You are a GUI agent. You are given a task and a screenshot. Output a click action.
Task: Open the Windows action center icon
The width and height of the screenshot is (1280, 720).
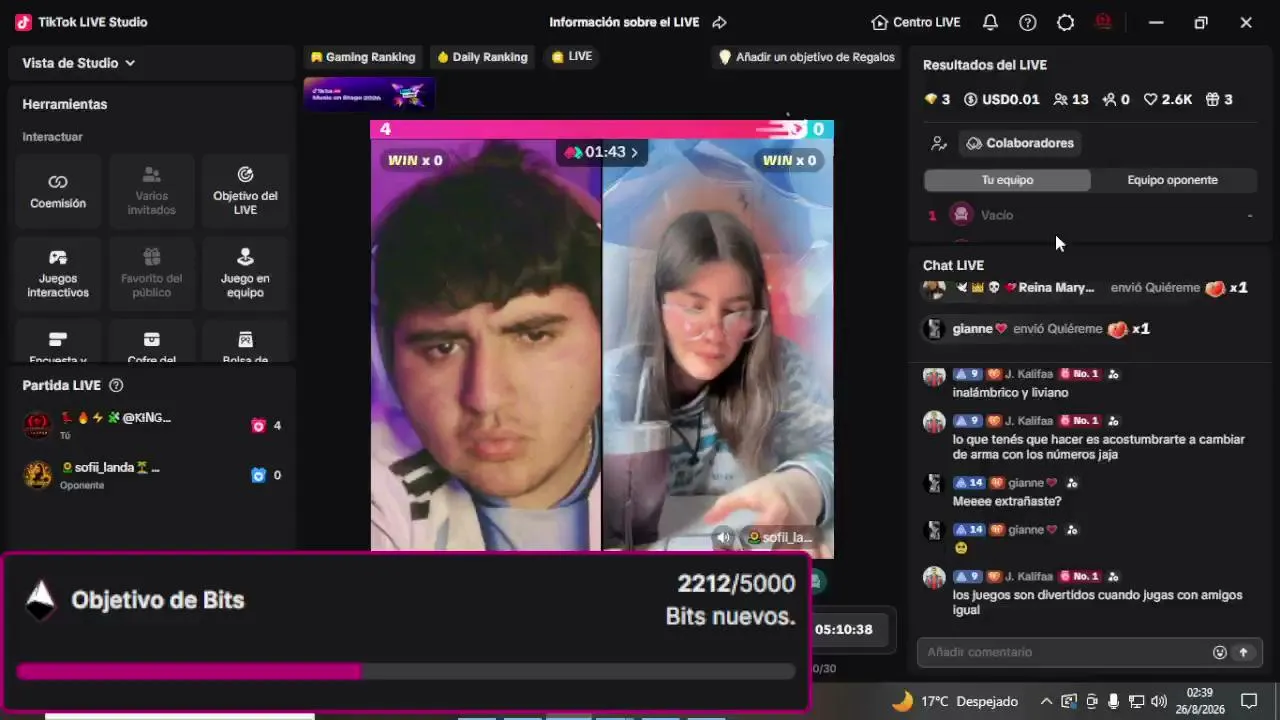1249,701
